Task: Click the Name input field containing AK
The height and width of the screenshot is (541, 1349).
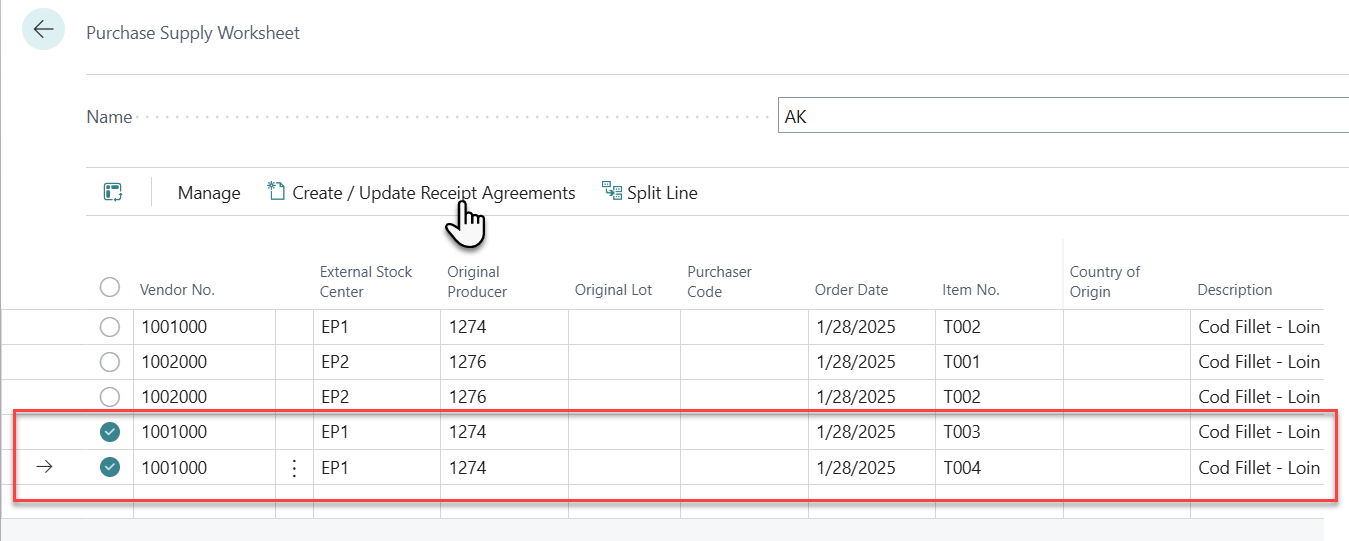Action: coord(1060,116)
